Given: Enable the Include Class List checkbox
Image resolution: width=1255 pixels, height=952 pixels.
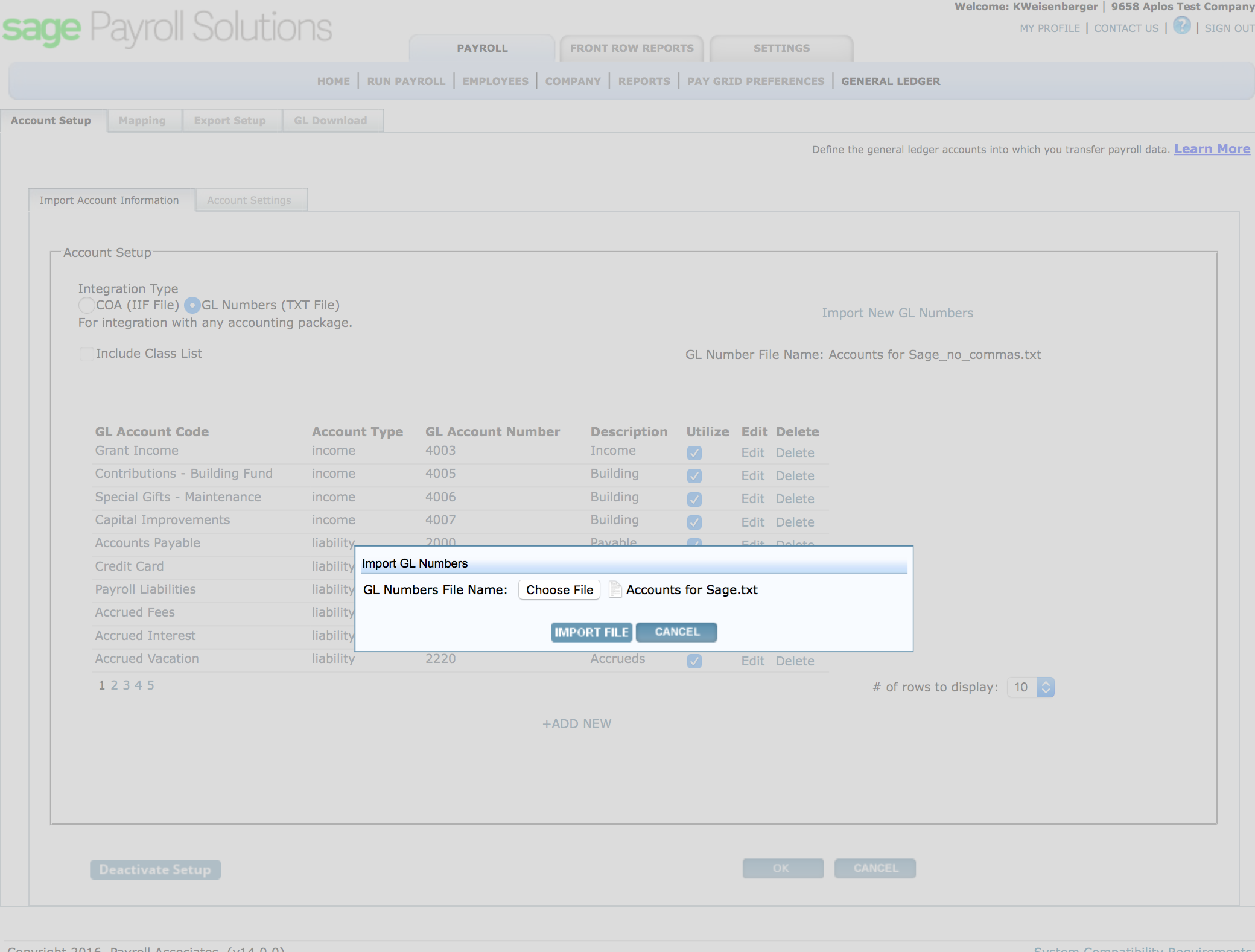Looking at the screenshot, I should coord(86,354).
